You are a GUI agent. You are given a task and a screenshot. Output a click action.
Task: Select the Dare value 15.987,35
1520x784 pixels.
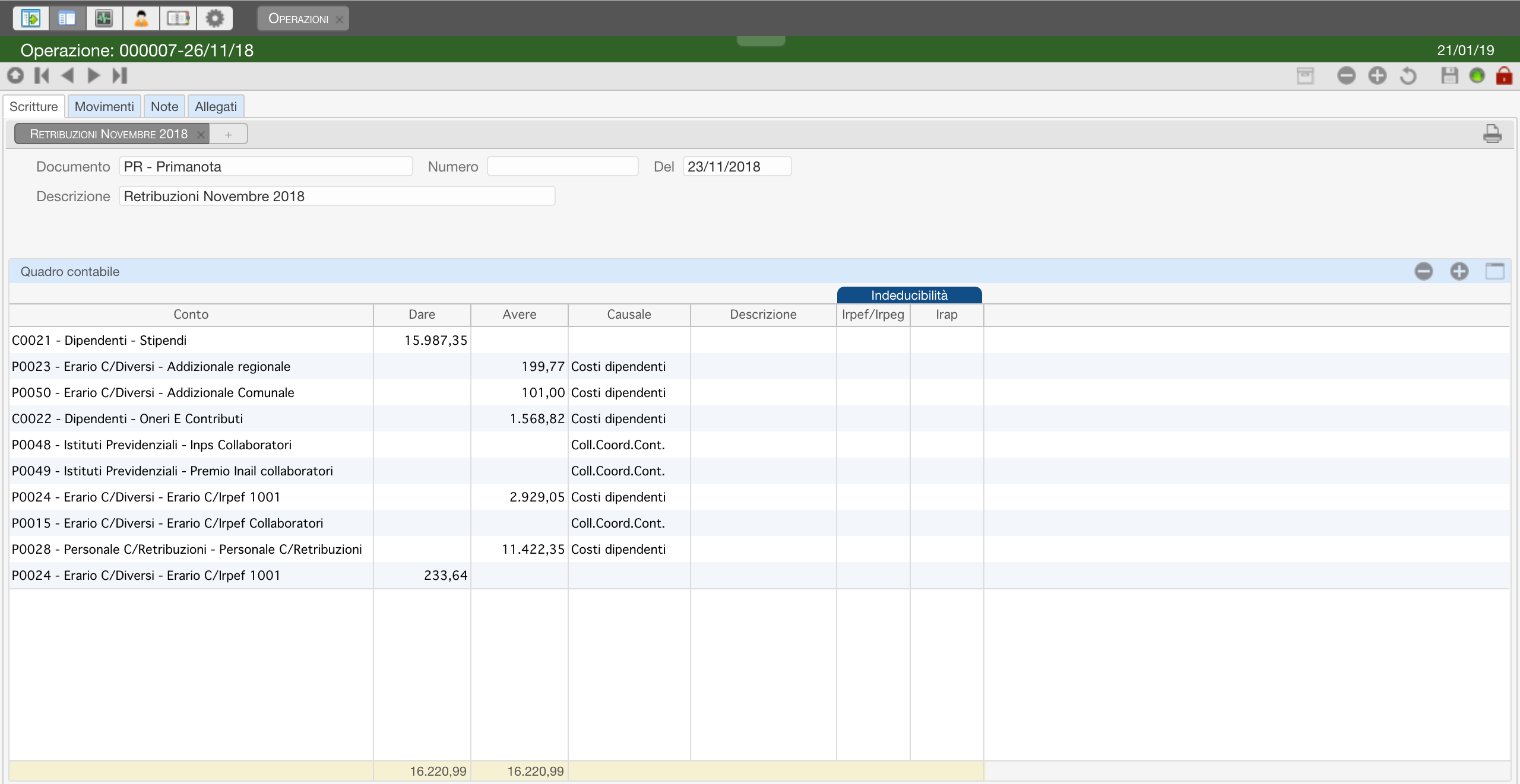[x=436, y=340]
